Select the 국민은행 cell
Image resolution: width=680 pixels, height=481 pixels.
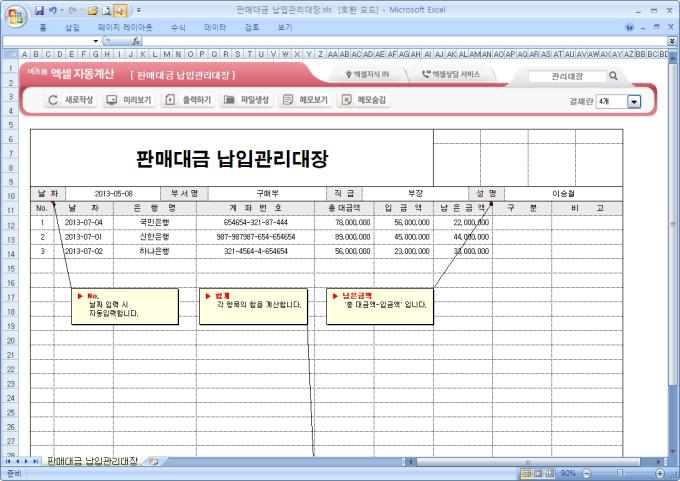coord(155,223)
